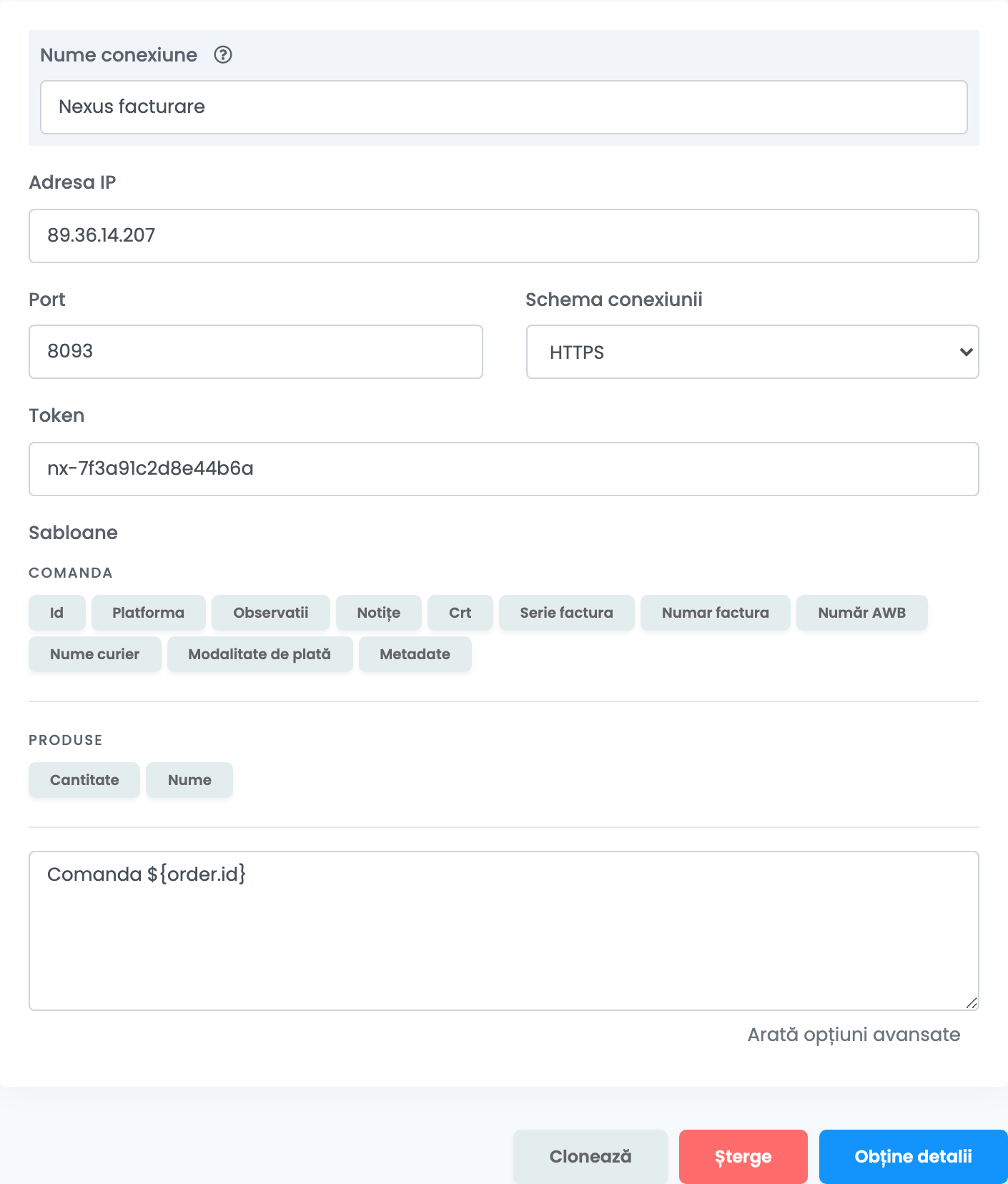Click into the Token input field

point(504,469)
